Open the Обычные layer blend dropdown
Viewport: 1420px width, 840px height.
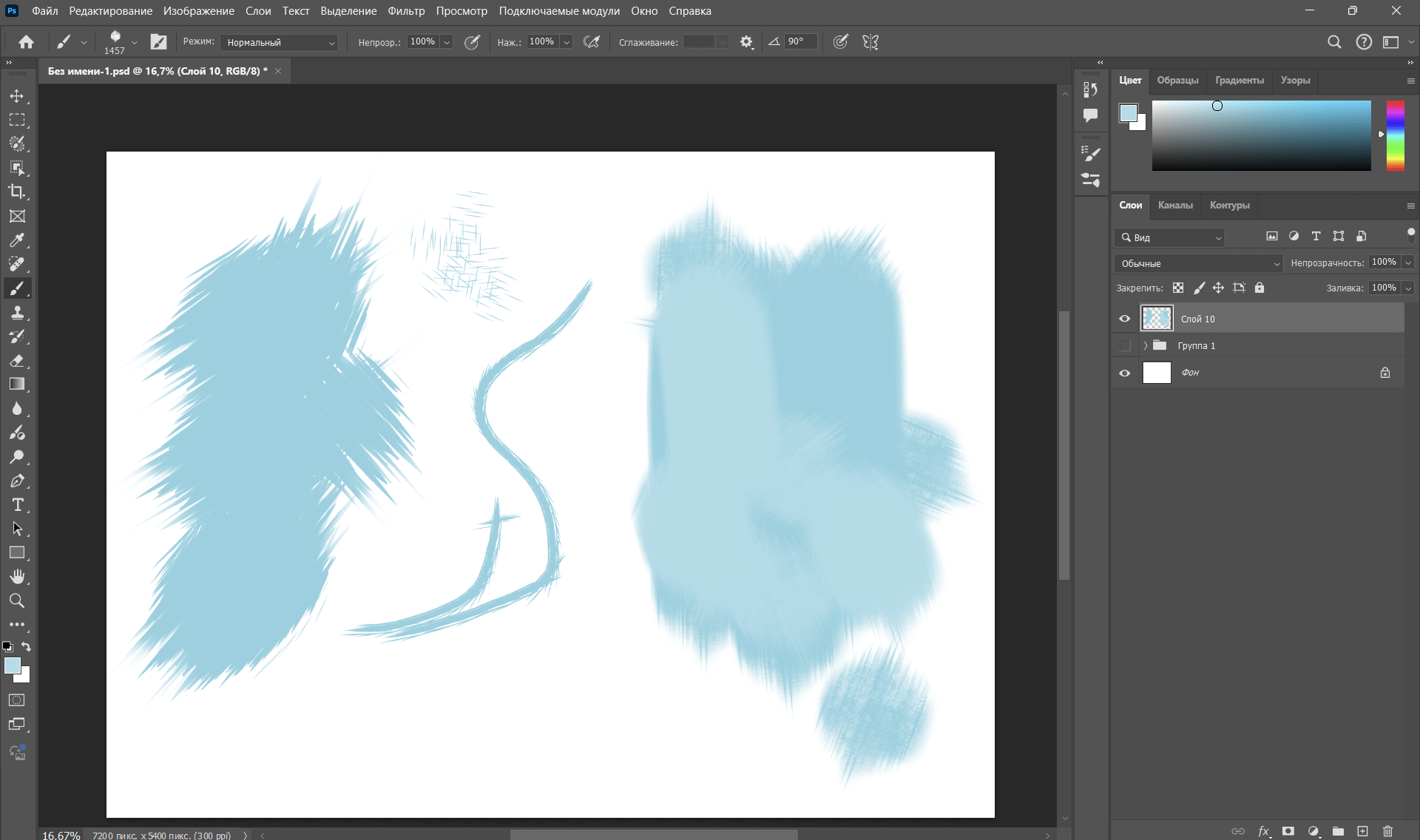[1198, 263]
